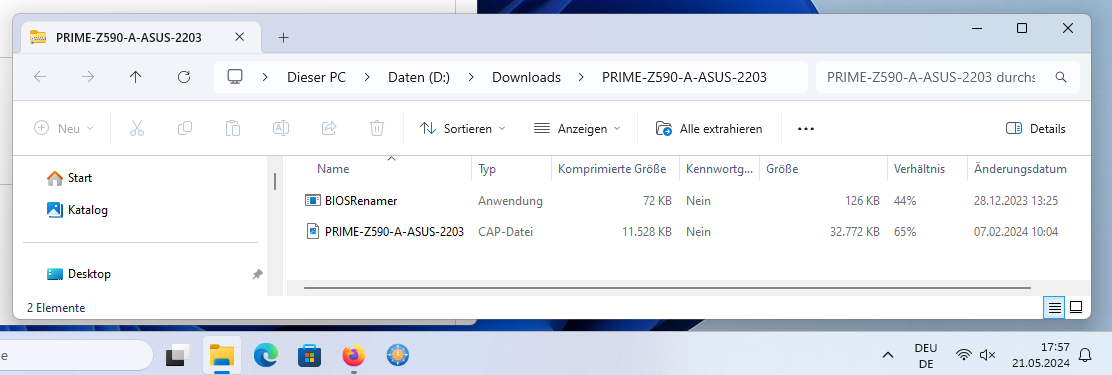1112x375 pixels.
Task: Open Microsoft Store from taskbar
Action: point(309,354)
